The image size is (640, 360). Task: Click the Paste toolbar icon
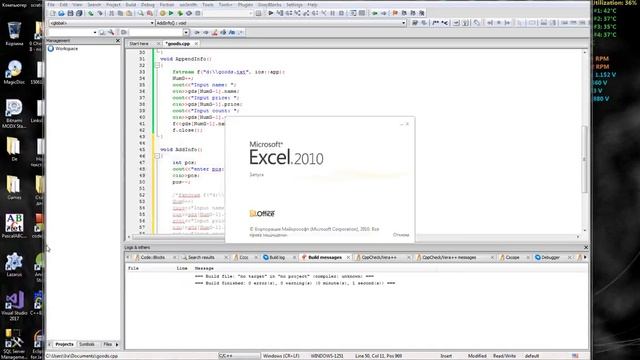[x=129, y=13]
